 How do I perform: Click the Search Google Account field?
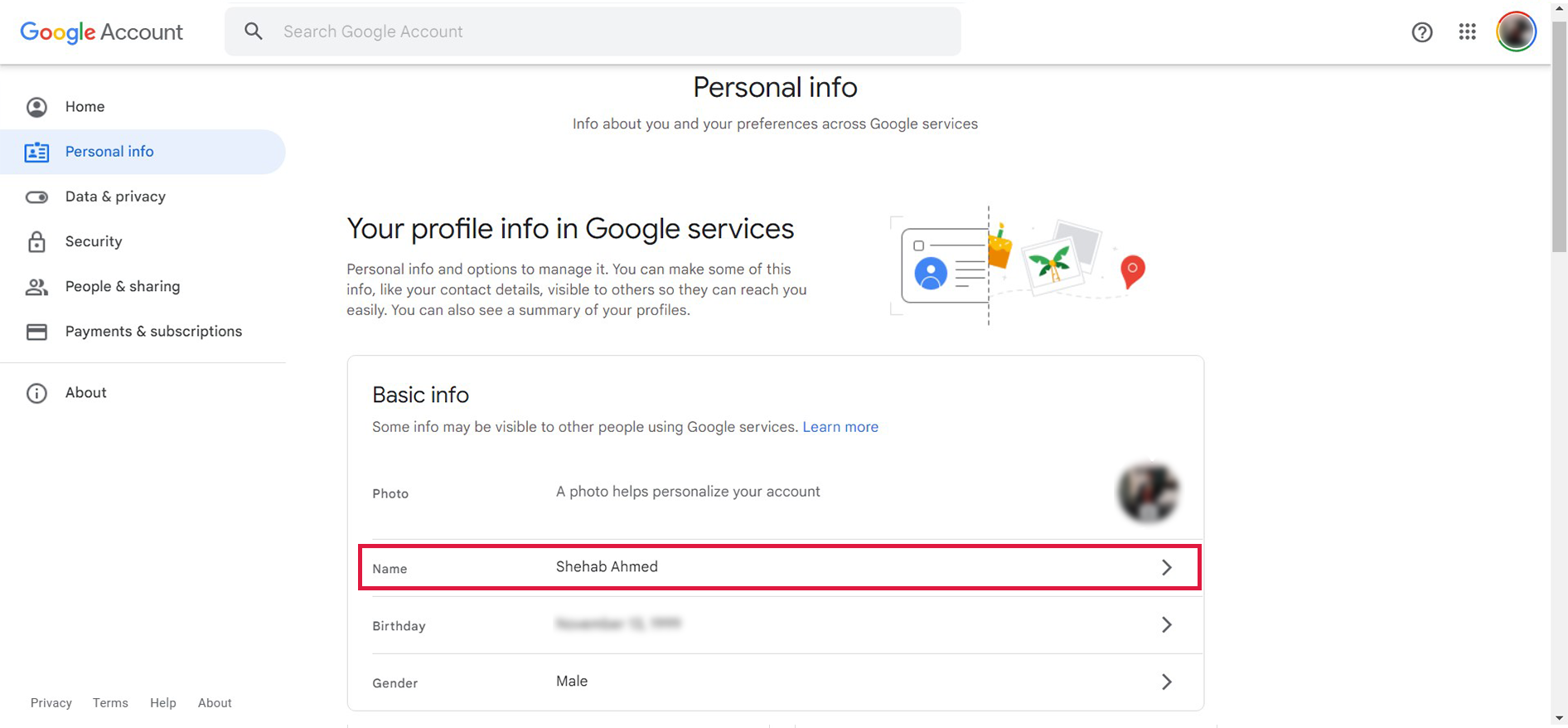593,32
